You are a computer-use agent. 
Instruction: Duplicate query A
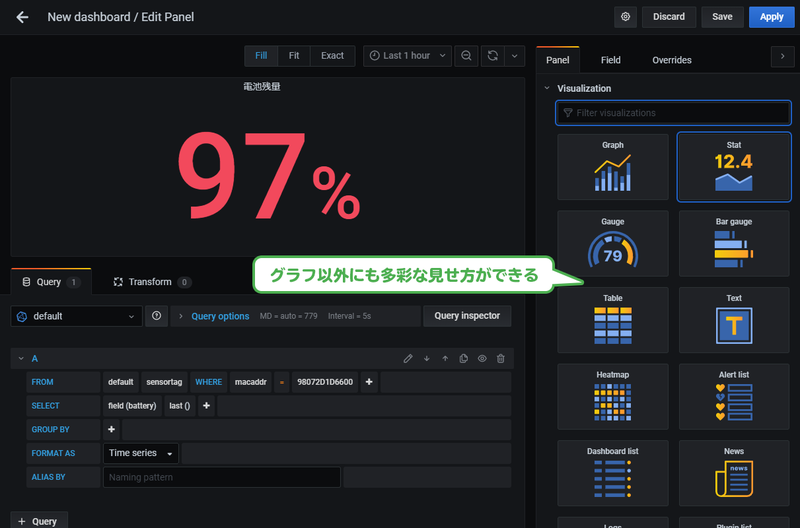click(x=463, y=359)
